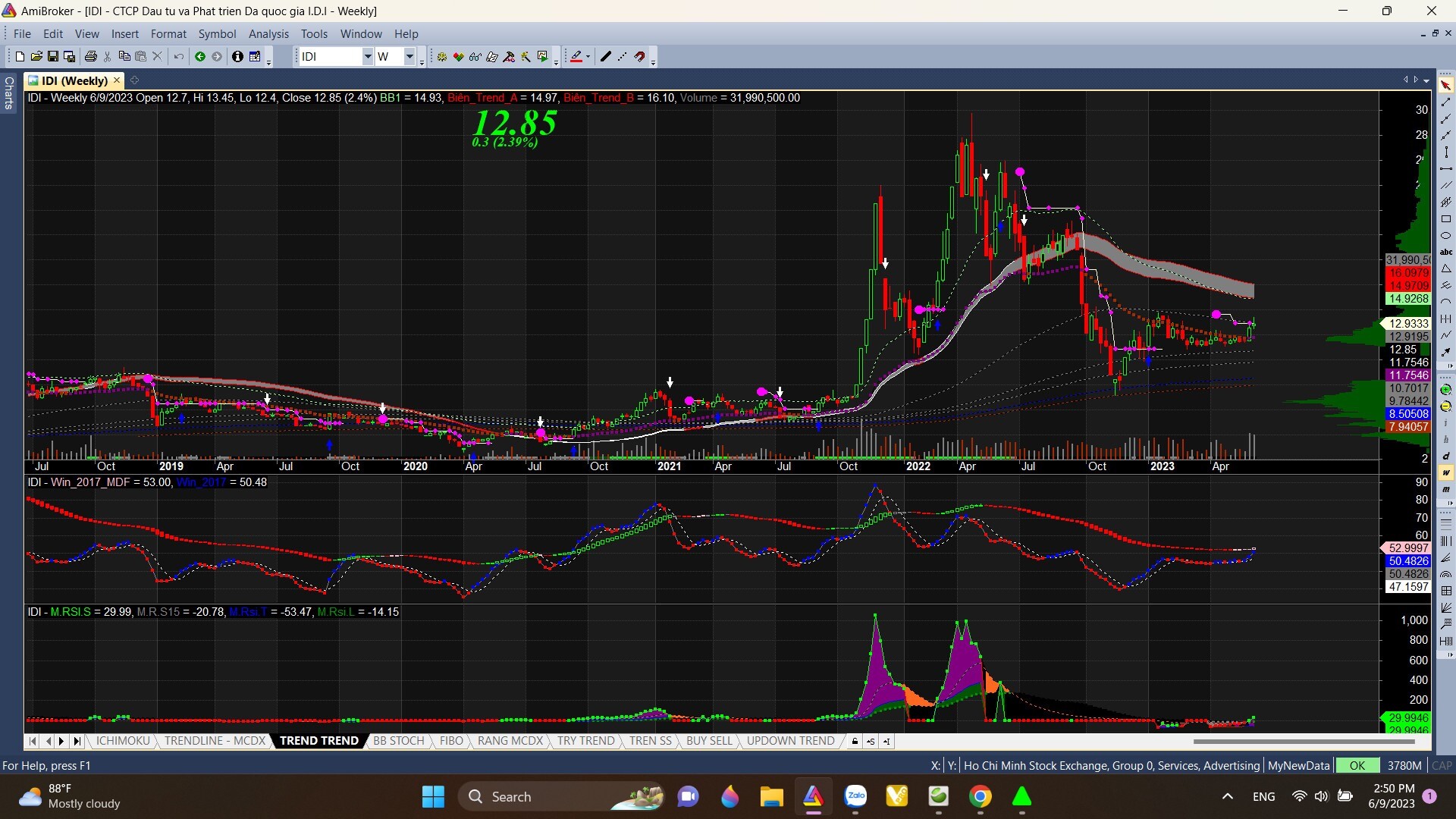
Task: Toggle the weekly w interval button
Action: [1446, 472]
